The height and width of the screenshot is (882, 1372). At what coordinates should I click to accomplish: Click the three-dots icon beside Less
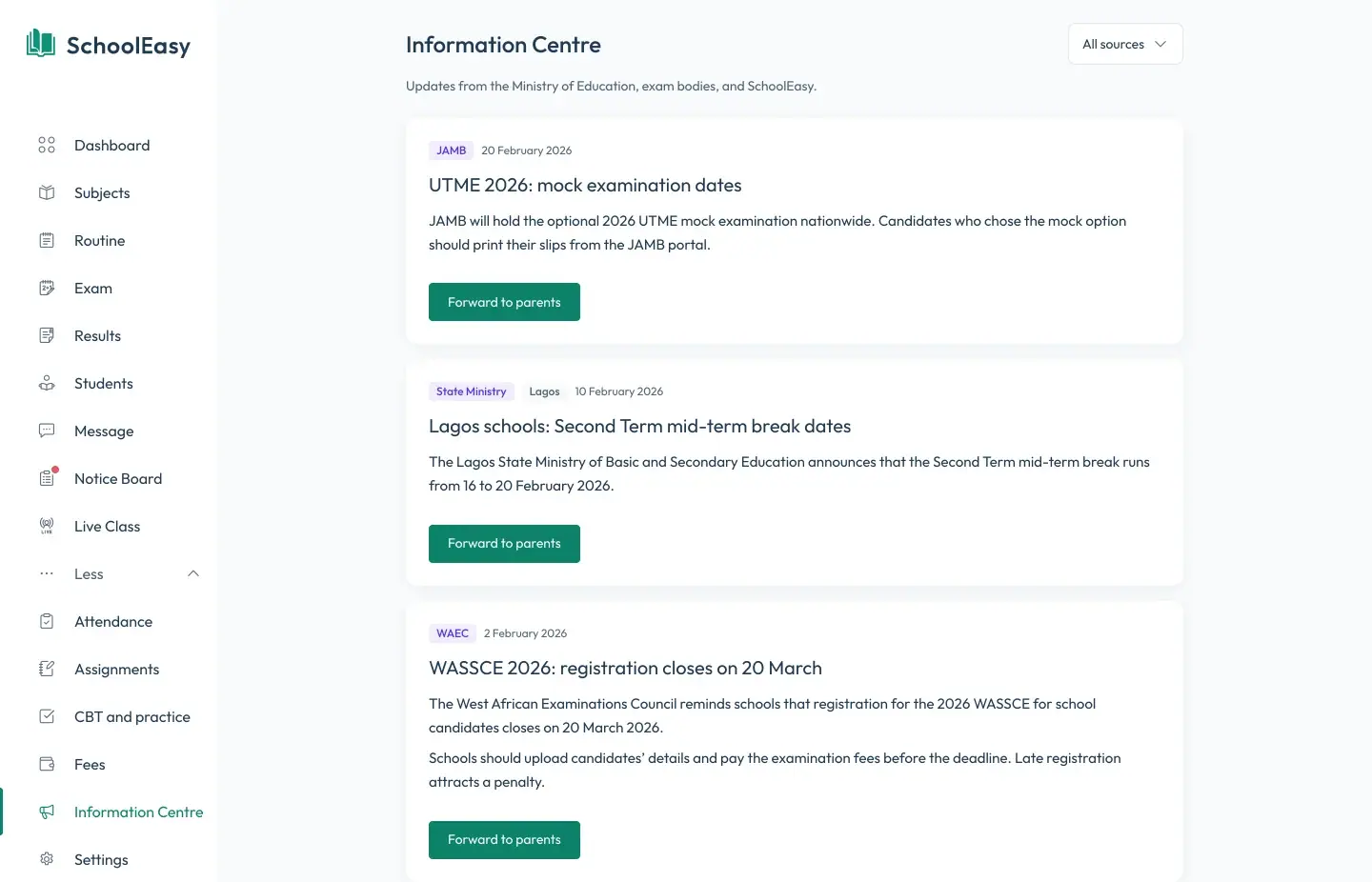pos(47,573)
